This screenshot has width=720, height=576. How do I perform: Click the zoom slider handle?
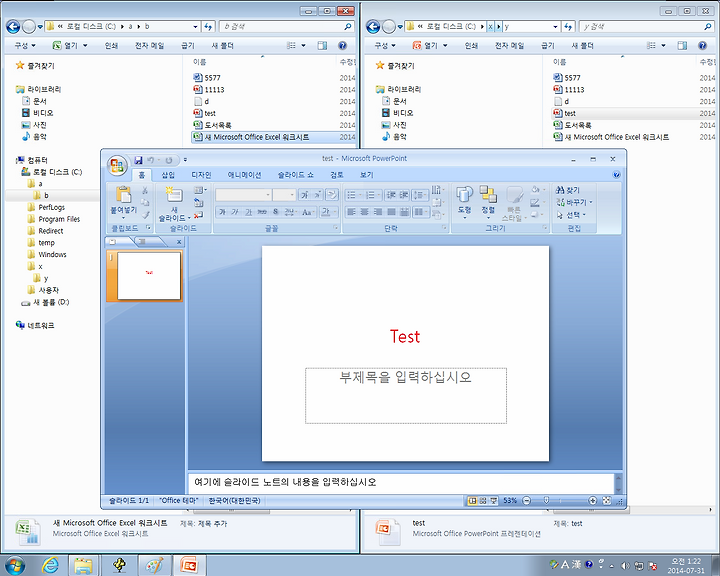[x=546, y=501]
